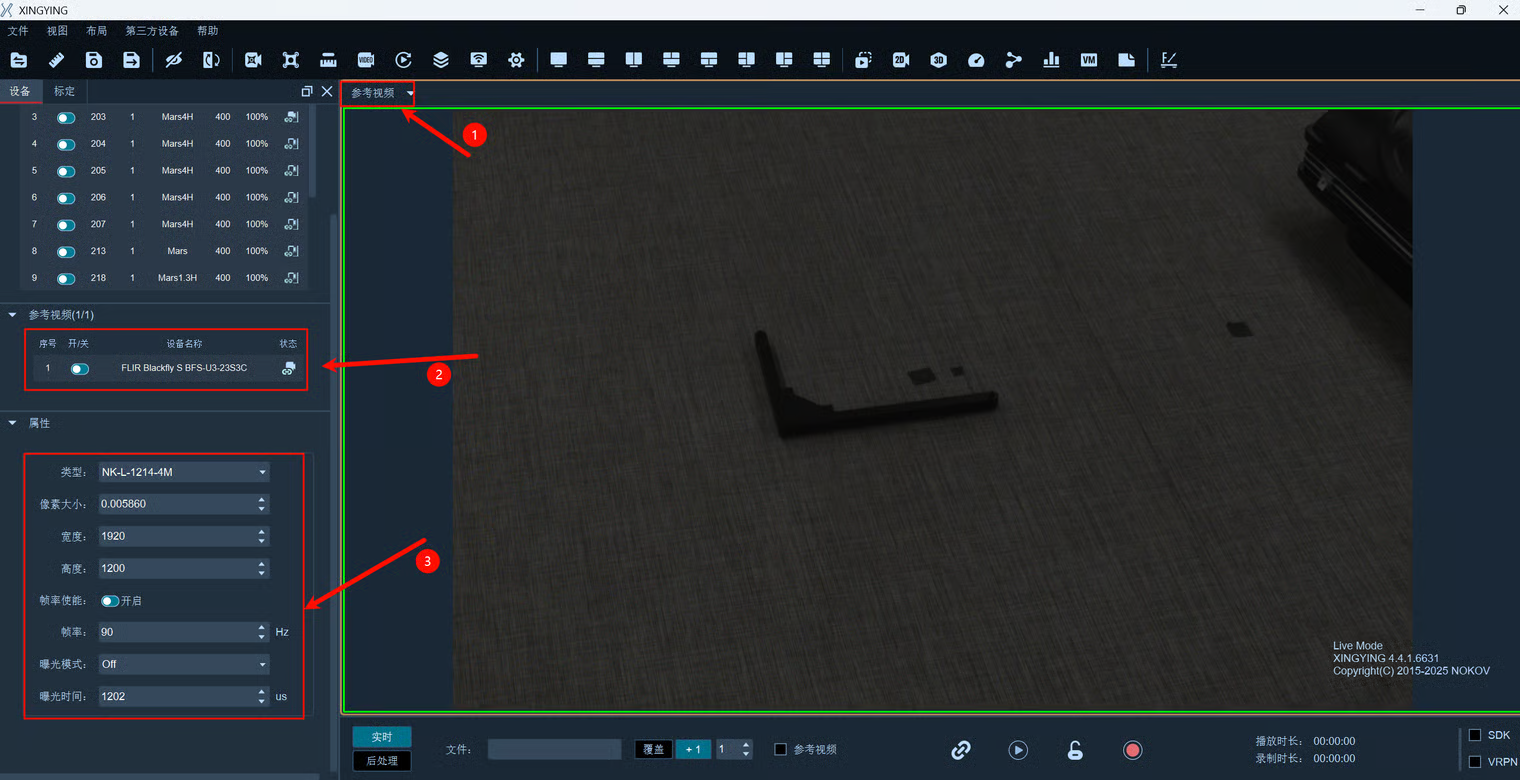Select the single-view monitor layout icon
Screen dimensions: 1520x780
(x=559, y=60)
